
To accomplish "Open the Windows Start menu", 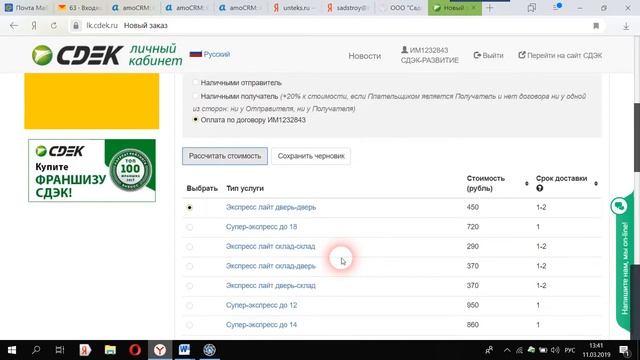I will point(11,350).
